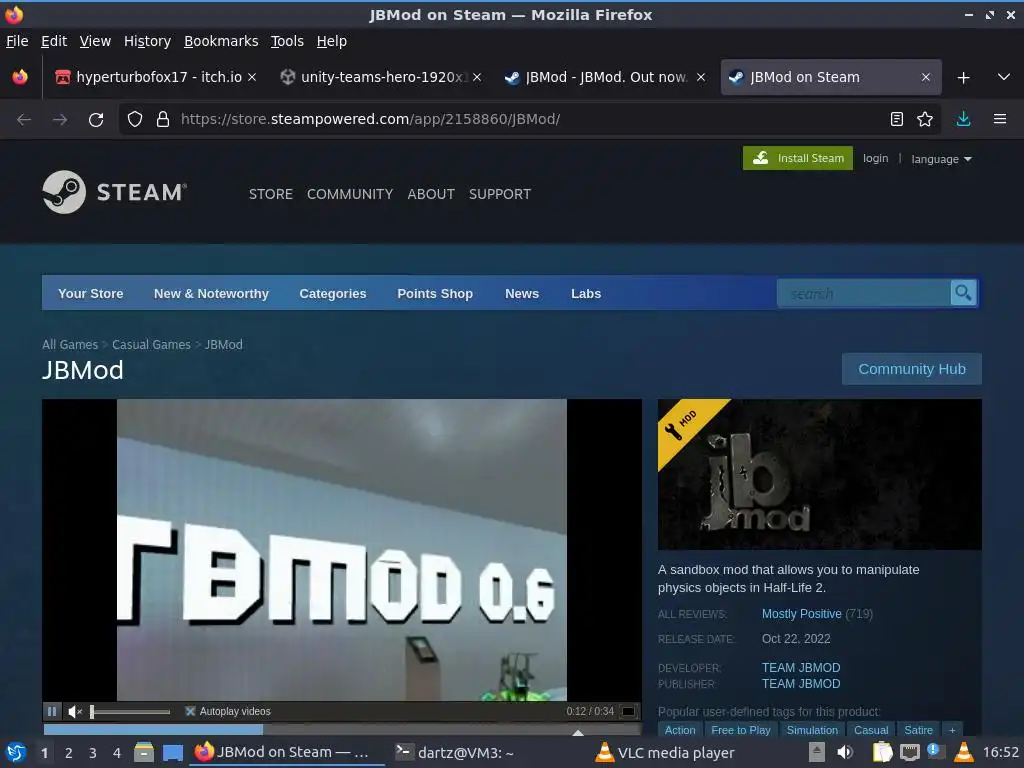Click the URL address bar
The height and width of the screenshot is (768, 1024).
tap(529, 119)
